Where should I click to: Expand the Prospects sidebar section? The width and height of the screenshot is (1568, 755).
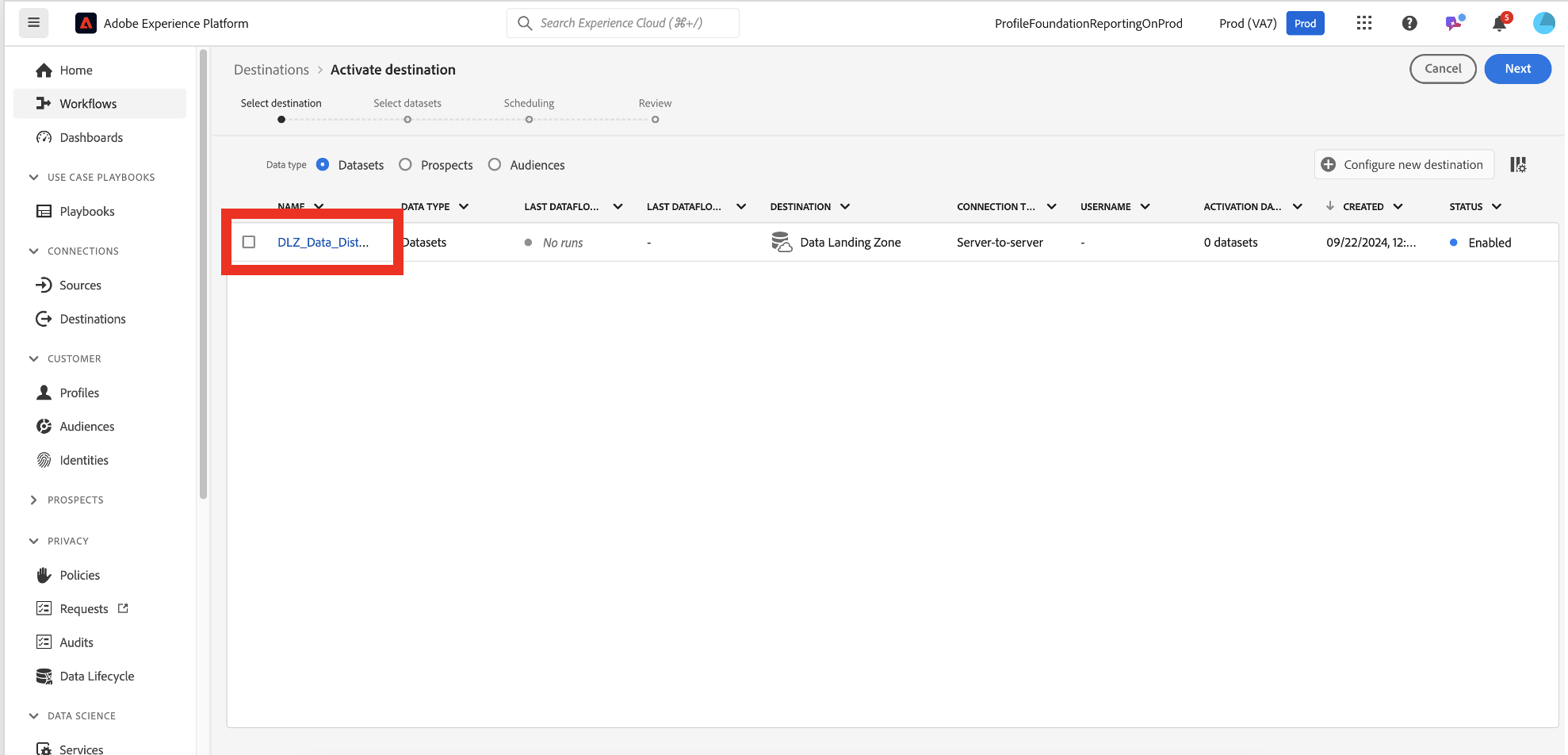pos(33,500)
